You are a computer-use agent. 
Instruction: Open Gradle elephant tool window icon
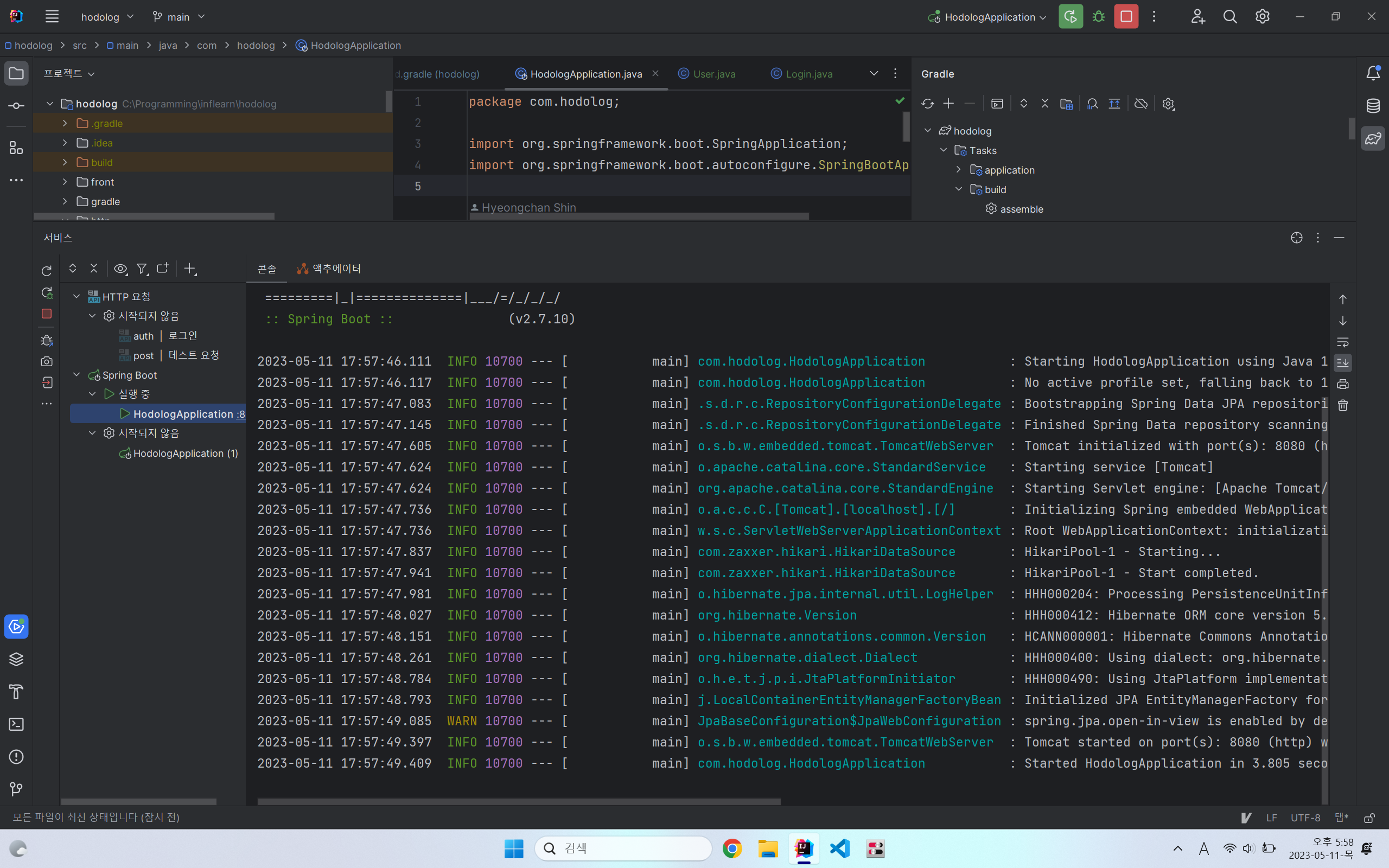[1373, 138]
